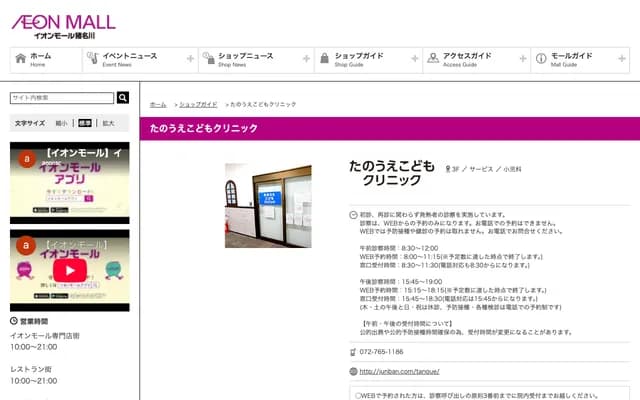Expand the モールガイド plus sign
This screenshot has height=400, width=640.
point(622,59)
